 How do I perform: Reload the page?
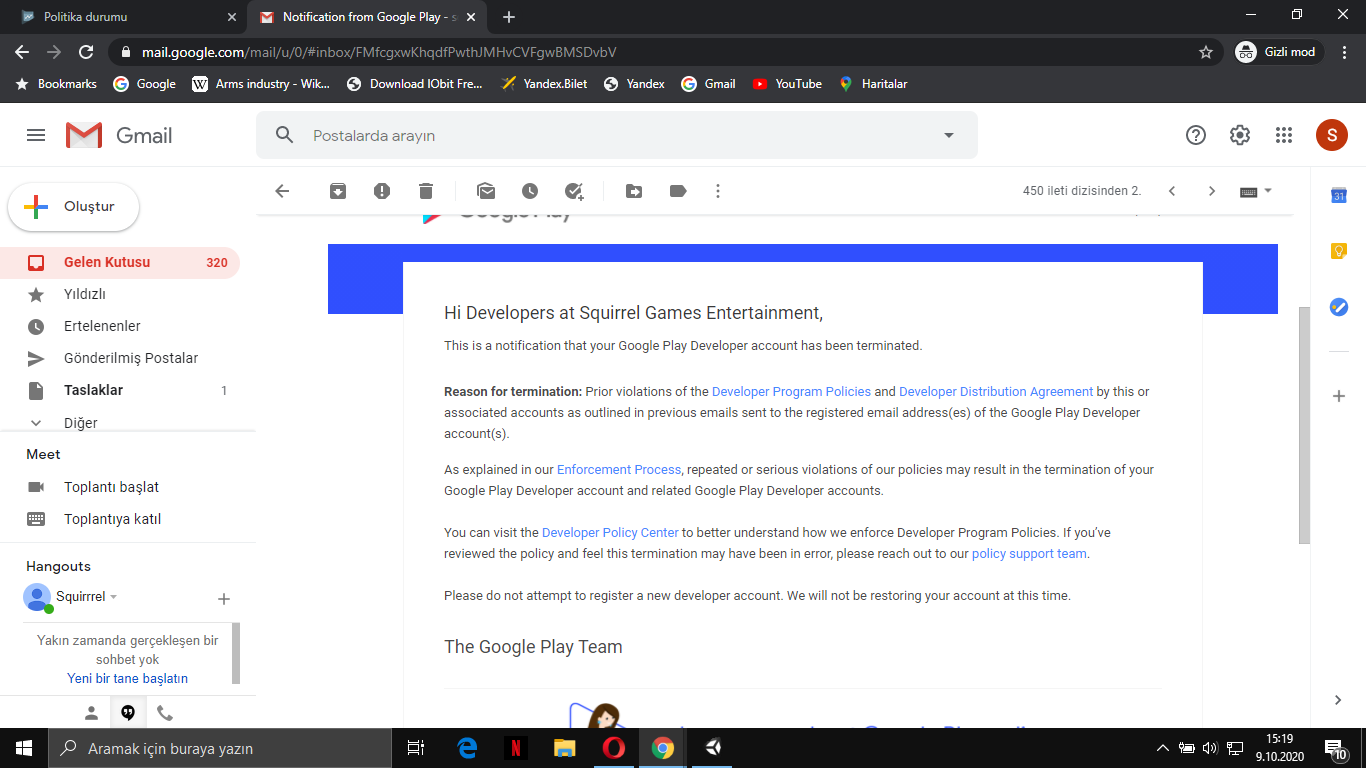86,52
